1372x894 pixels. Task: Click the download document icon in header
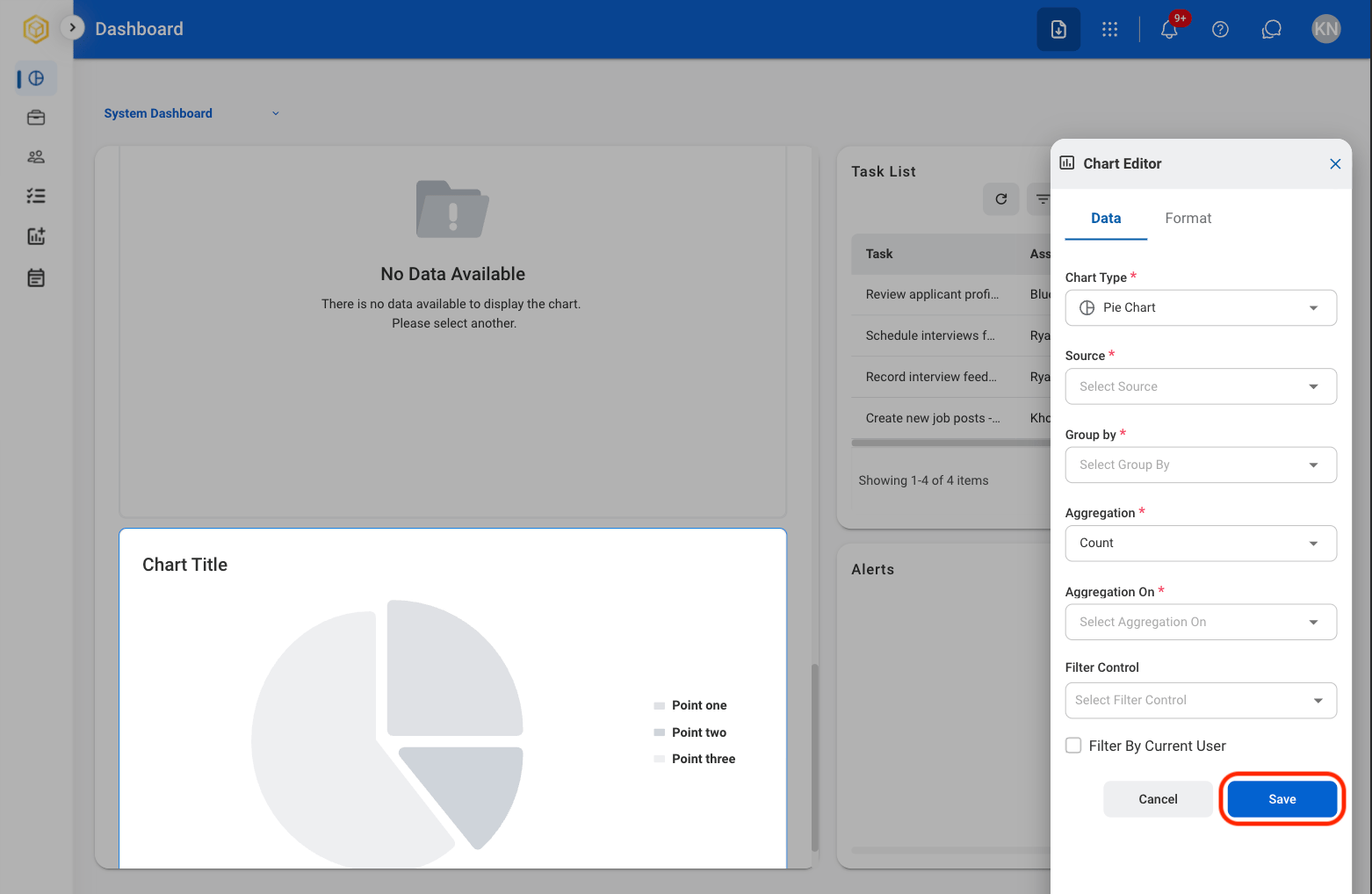click(x=1058, y=29)
